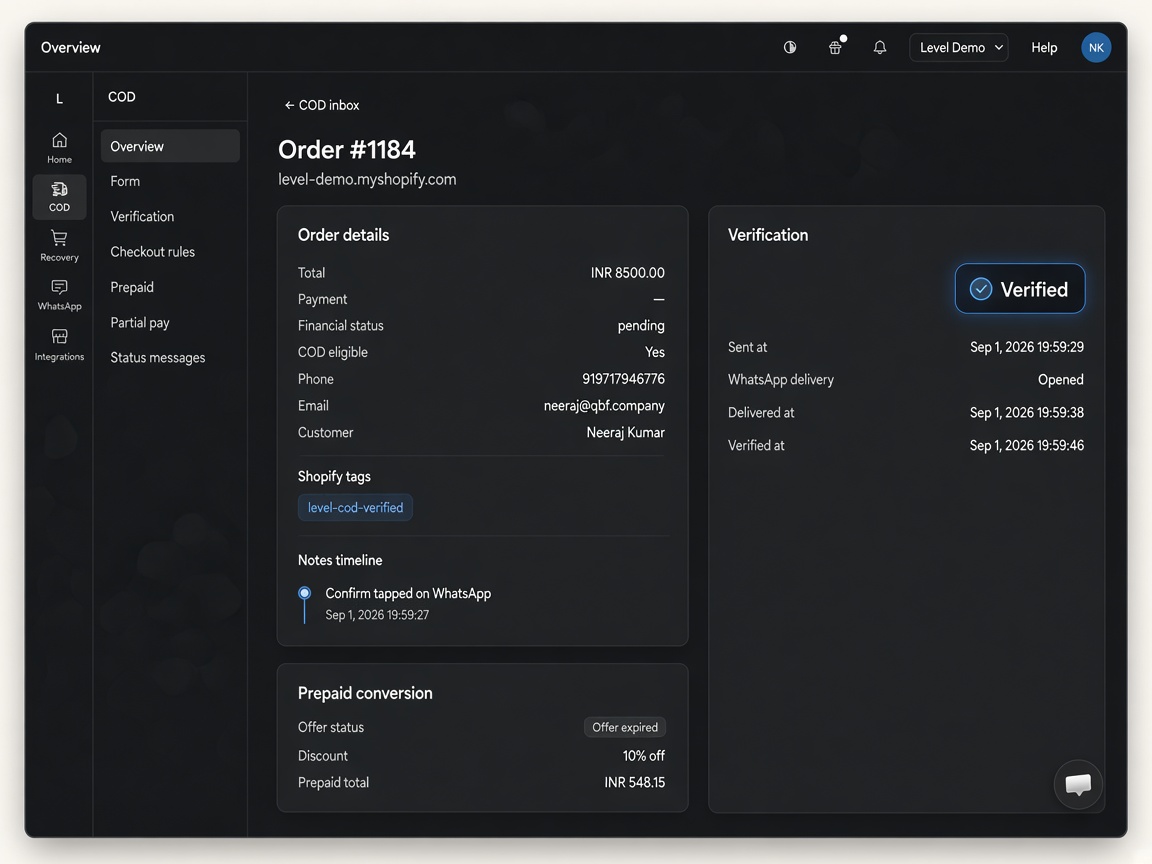
Task: Select the phone number 919717946776
Action: [623, 379]
